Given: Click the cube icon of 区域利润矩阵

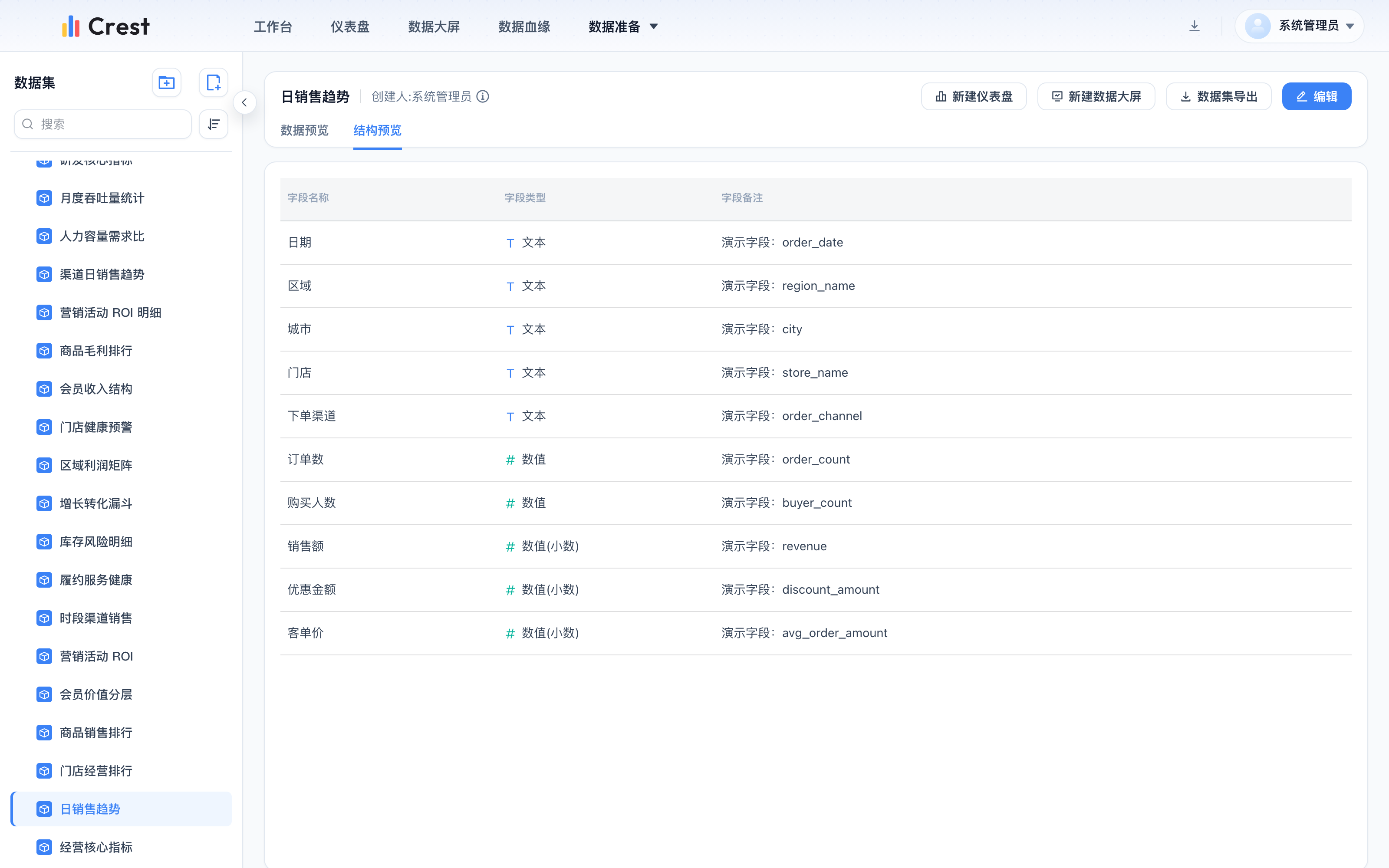Looking at the screenshot, I should click(44, 465).
